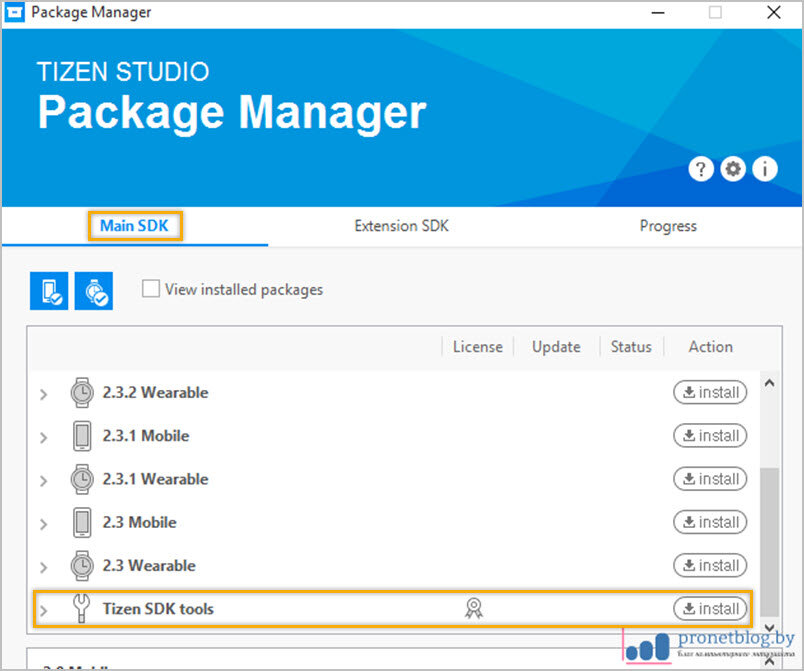Expand the 2.3.1 Wearable row
This screenshot has width=804, height=671.
(44, 480)
